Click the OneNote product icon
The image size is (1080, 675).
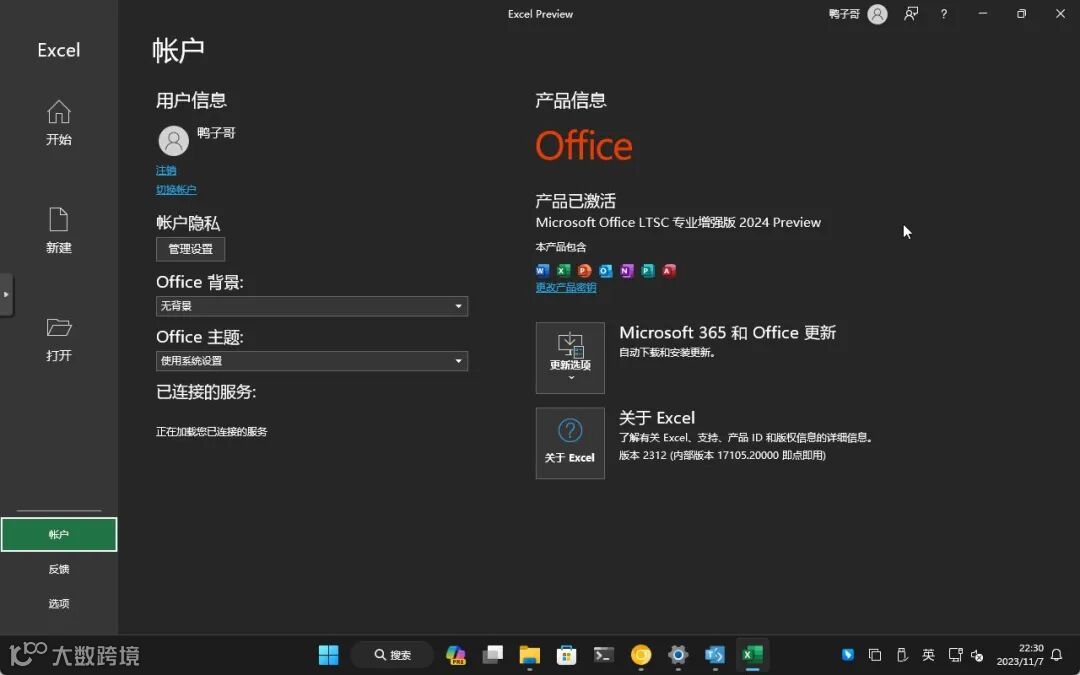pos(627,270)
